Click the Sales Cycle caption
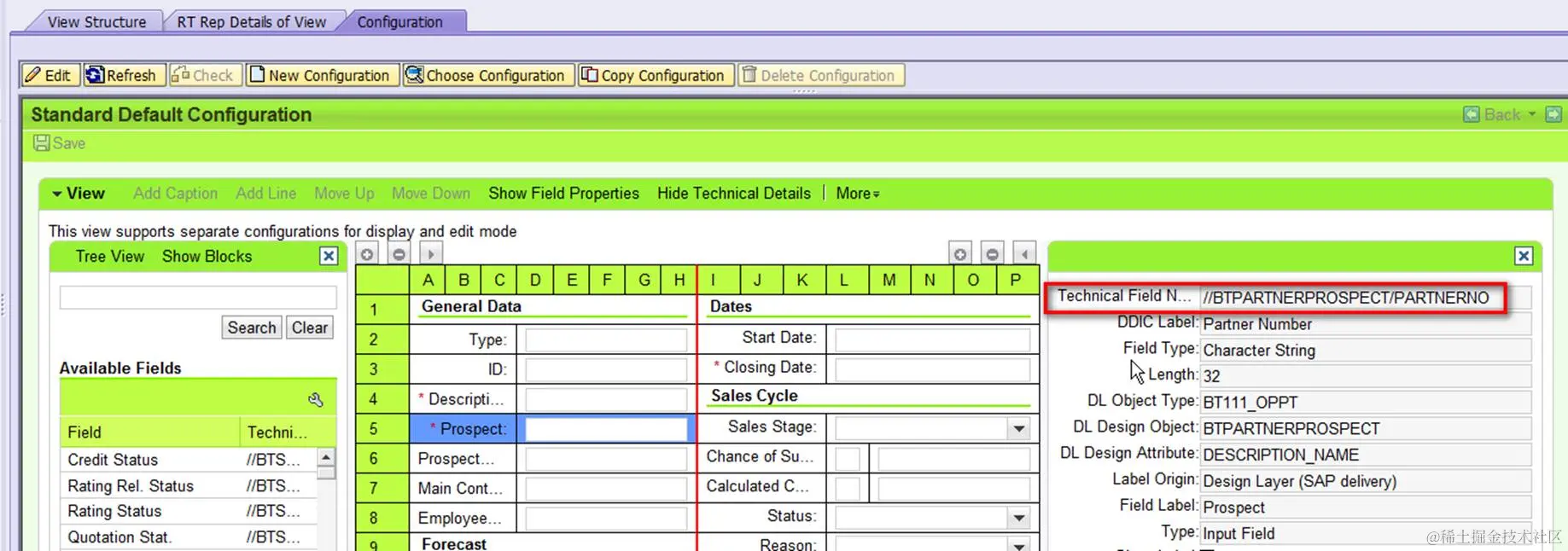Viewport: 1568px width, 551px height. pos(755,396)
